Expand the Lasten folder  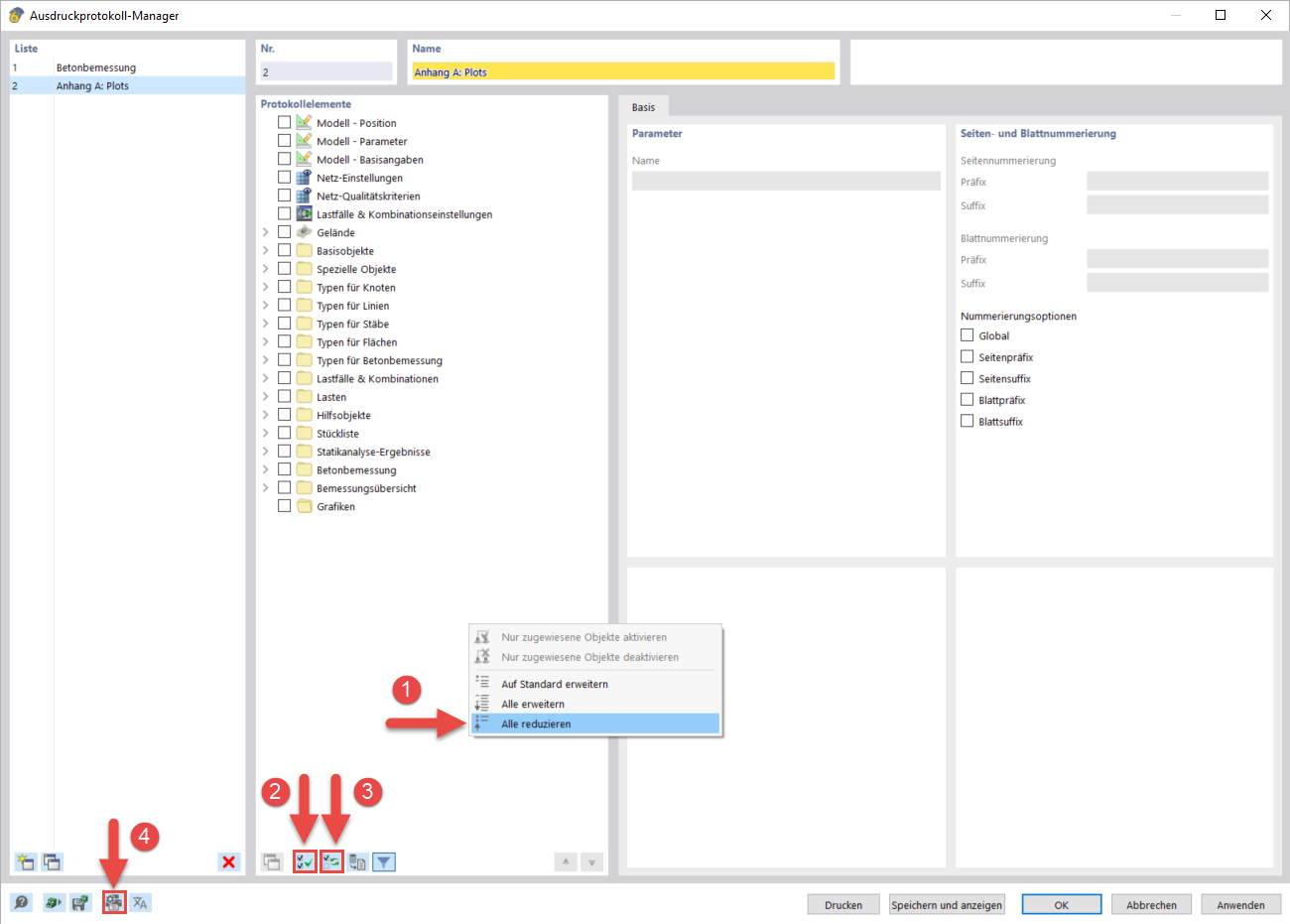click(264, 396)
